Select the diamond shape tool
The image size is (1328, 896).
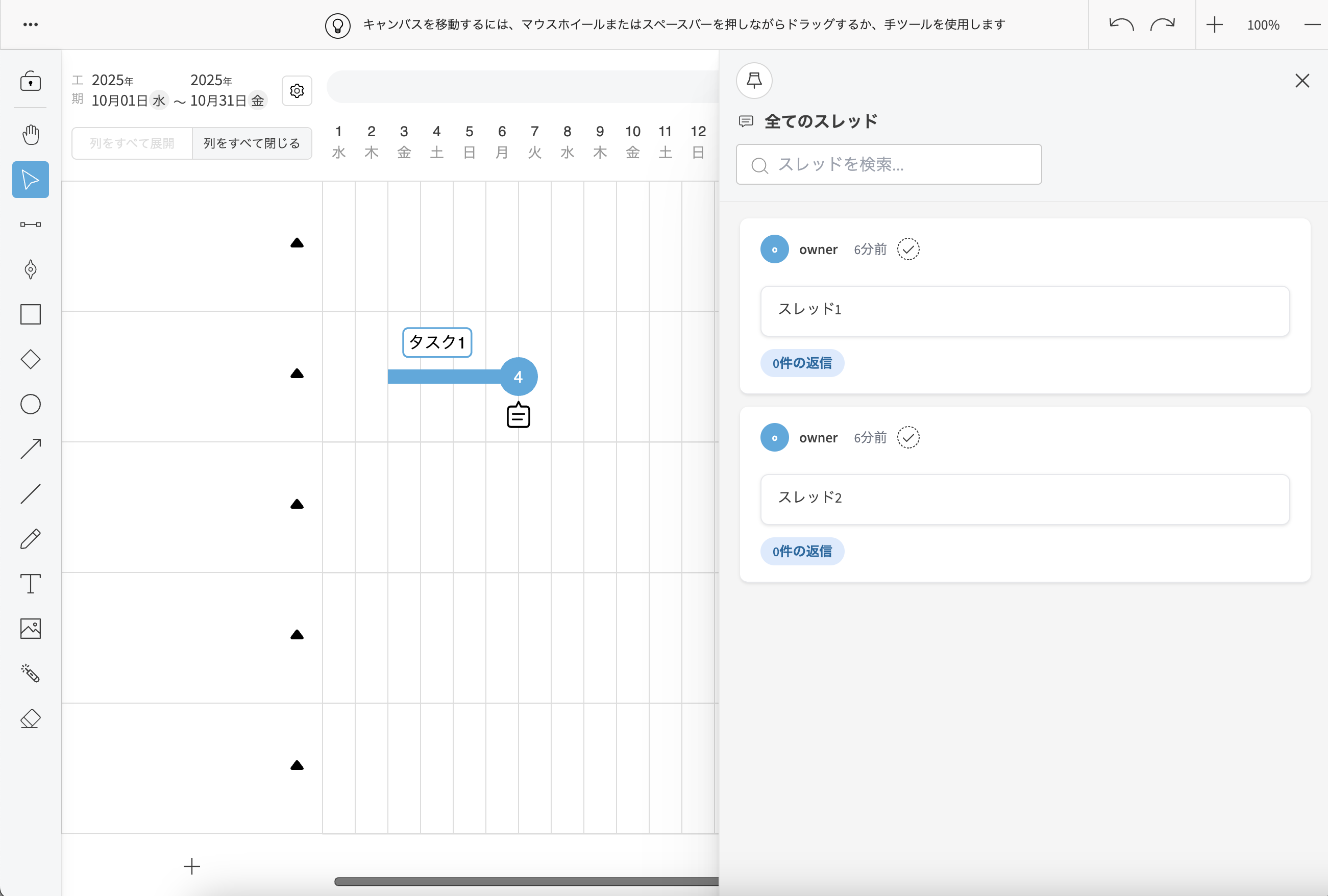pos(30,359)
